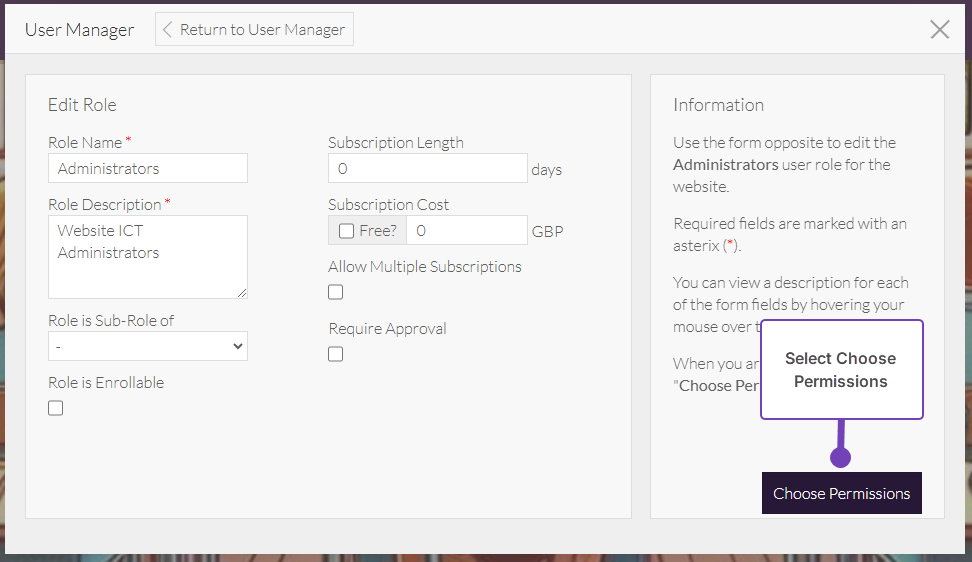Image resolution: width=972 pixels, height=562 pixels.
Task: Click the back chevron beside Return to User Manager
Action: coord(168,30)
